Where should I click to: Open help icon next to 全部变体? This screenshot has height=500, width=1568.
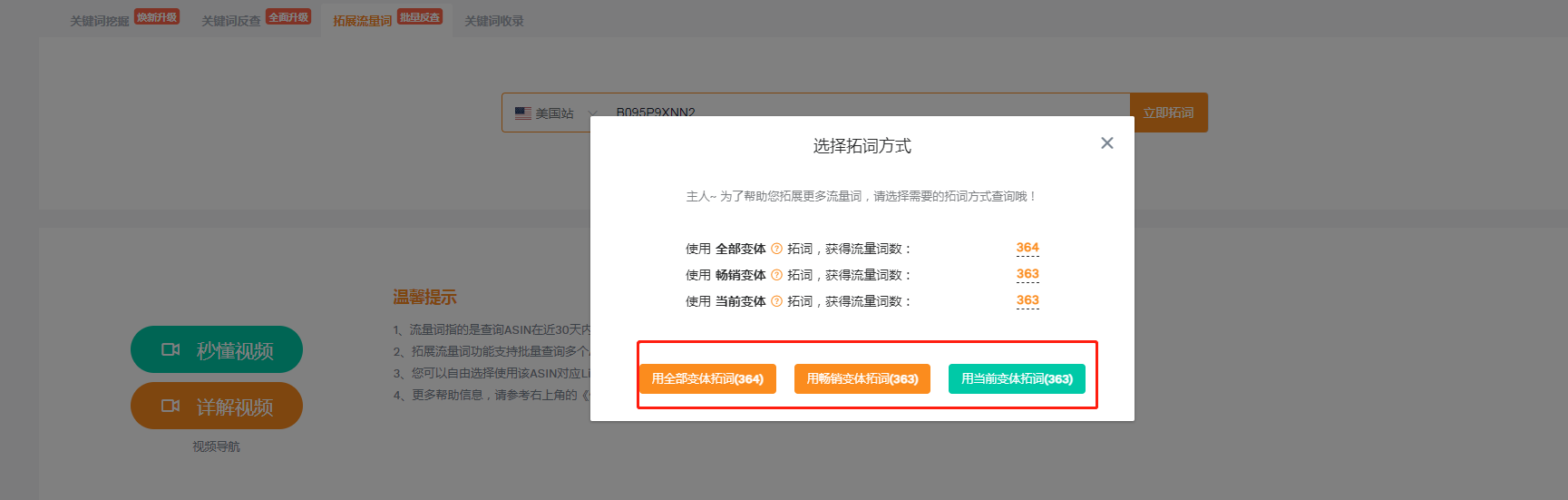776,249
